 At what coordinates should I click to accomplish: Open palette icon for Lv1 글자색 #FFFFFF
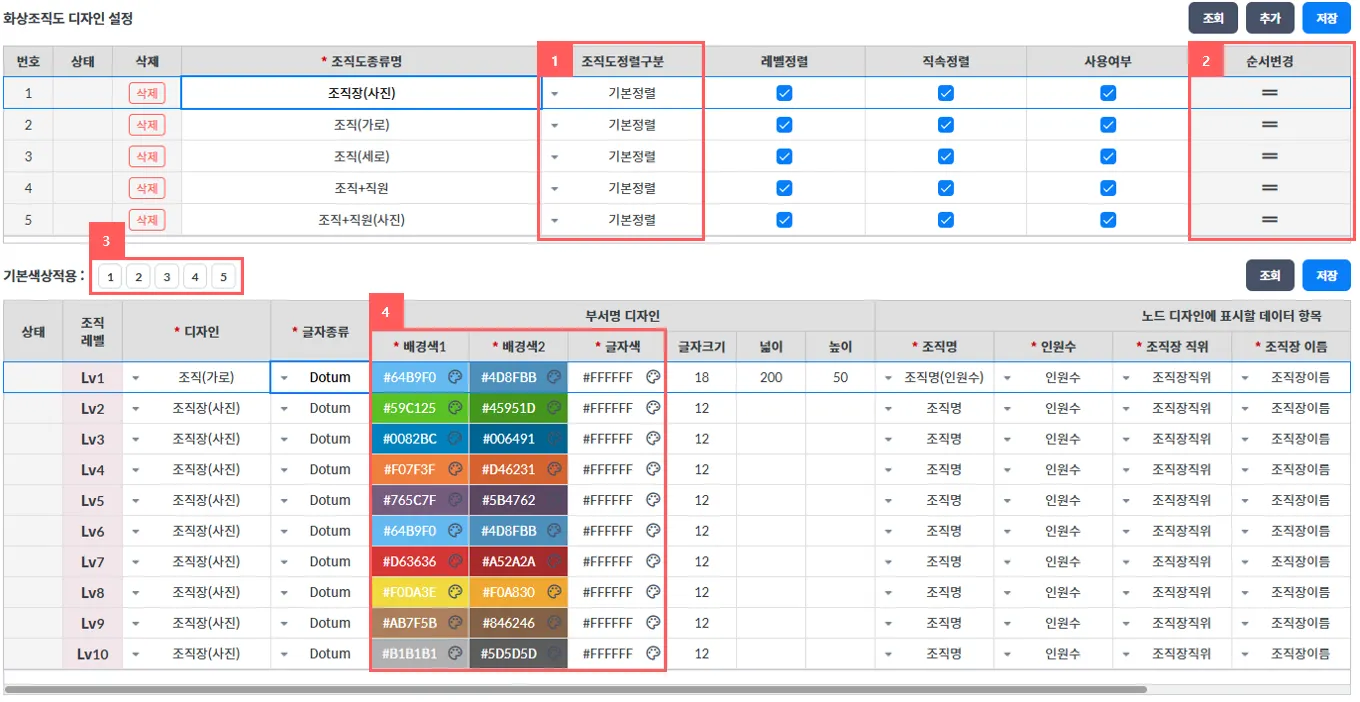[x=654, y=377]
